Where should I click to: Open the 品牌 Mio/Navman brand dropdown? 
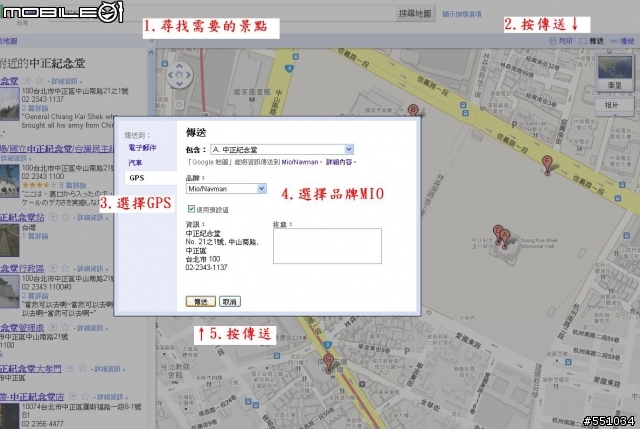(226, 189)
